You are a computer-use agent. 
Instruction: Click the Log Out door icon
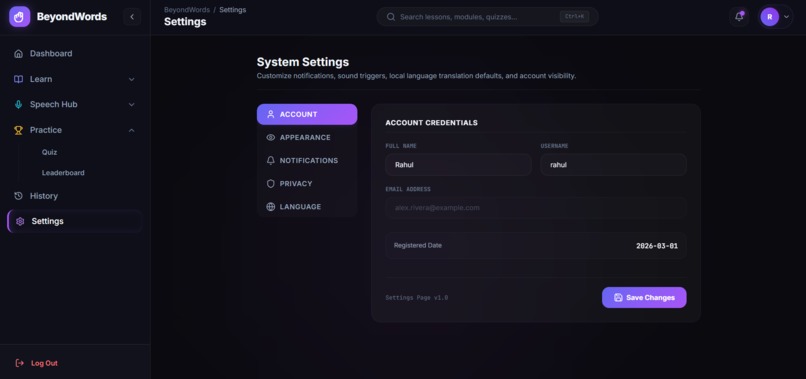pos(20,363)
